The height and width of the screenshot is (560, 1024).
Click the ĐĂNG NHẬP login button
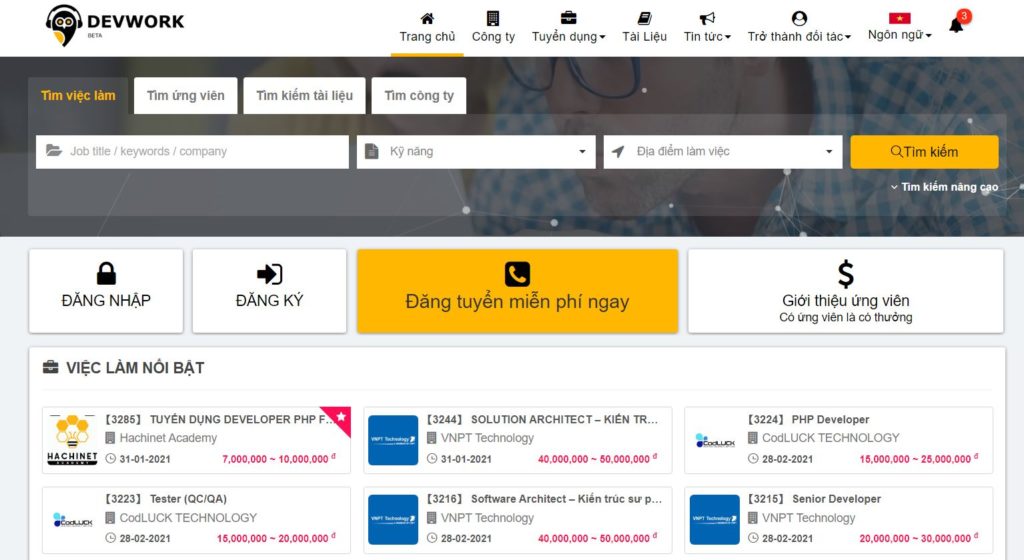106,291
